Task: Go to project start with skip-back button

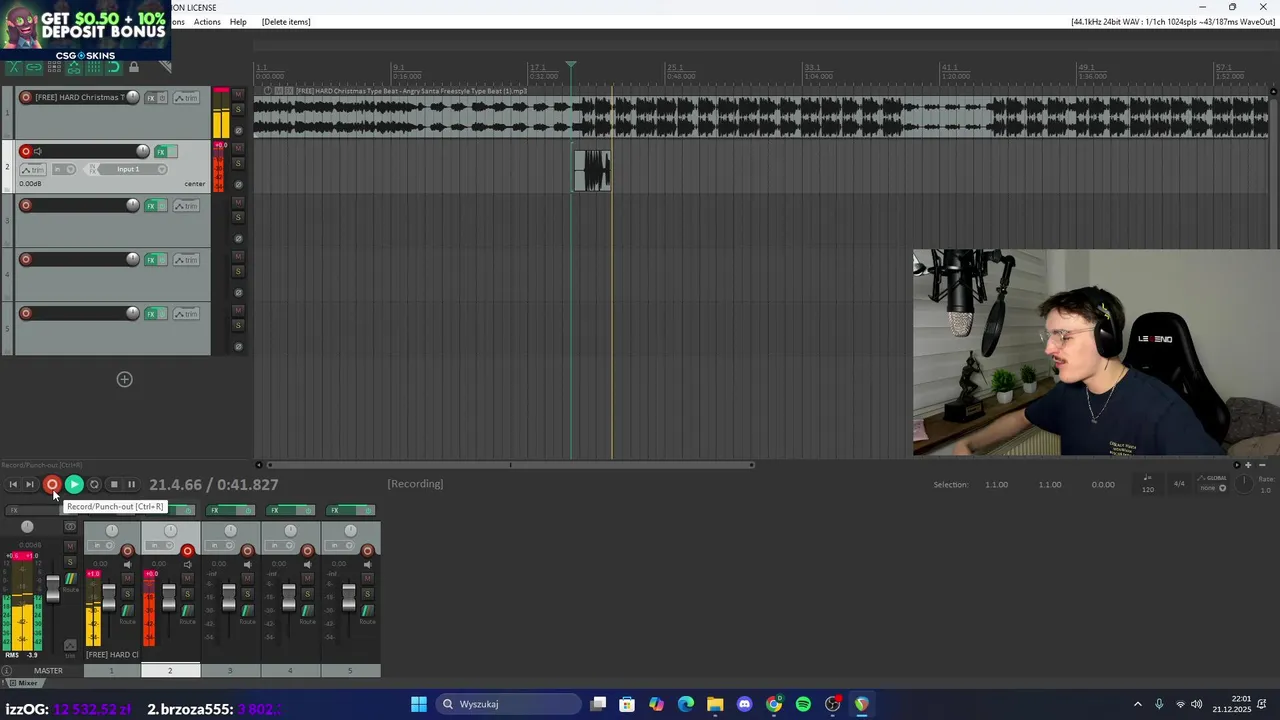Action: click(x=13, y=484)
